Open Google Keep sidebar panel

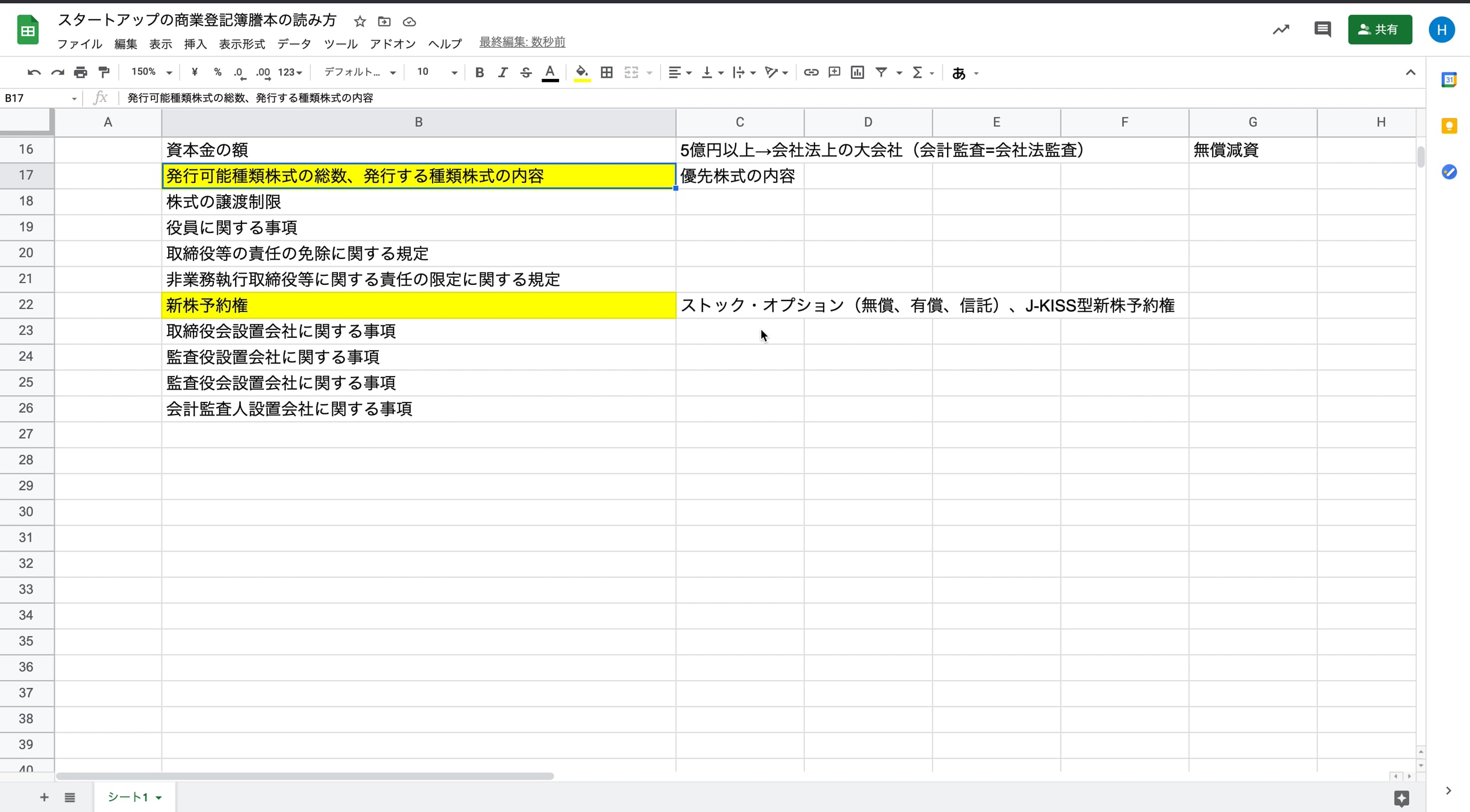[1450, 126]
